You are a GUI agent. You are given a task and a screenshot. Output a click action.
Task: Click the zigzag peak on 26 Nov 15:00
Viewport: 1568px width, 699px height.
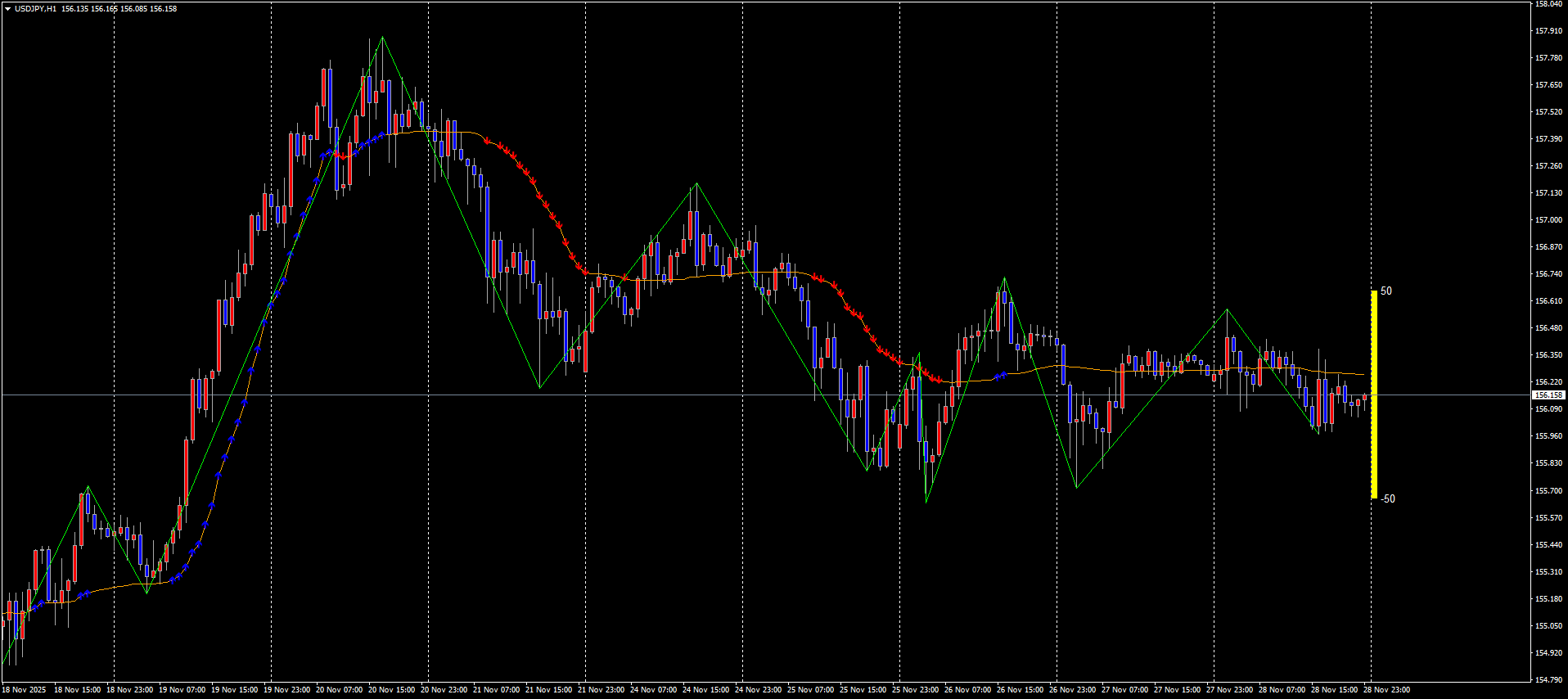[x=1004, y=279]
